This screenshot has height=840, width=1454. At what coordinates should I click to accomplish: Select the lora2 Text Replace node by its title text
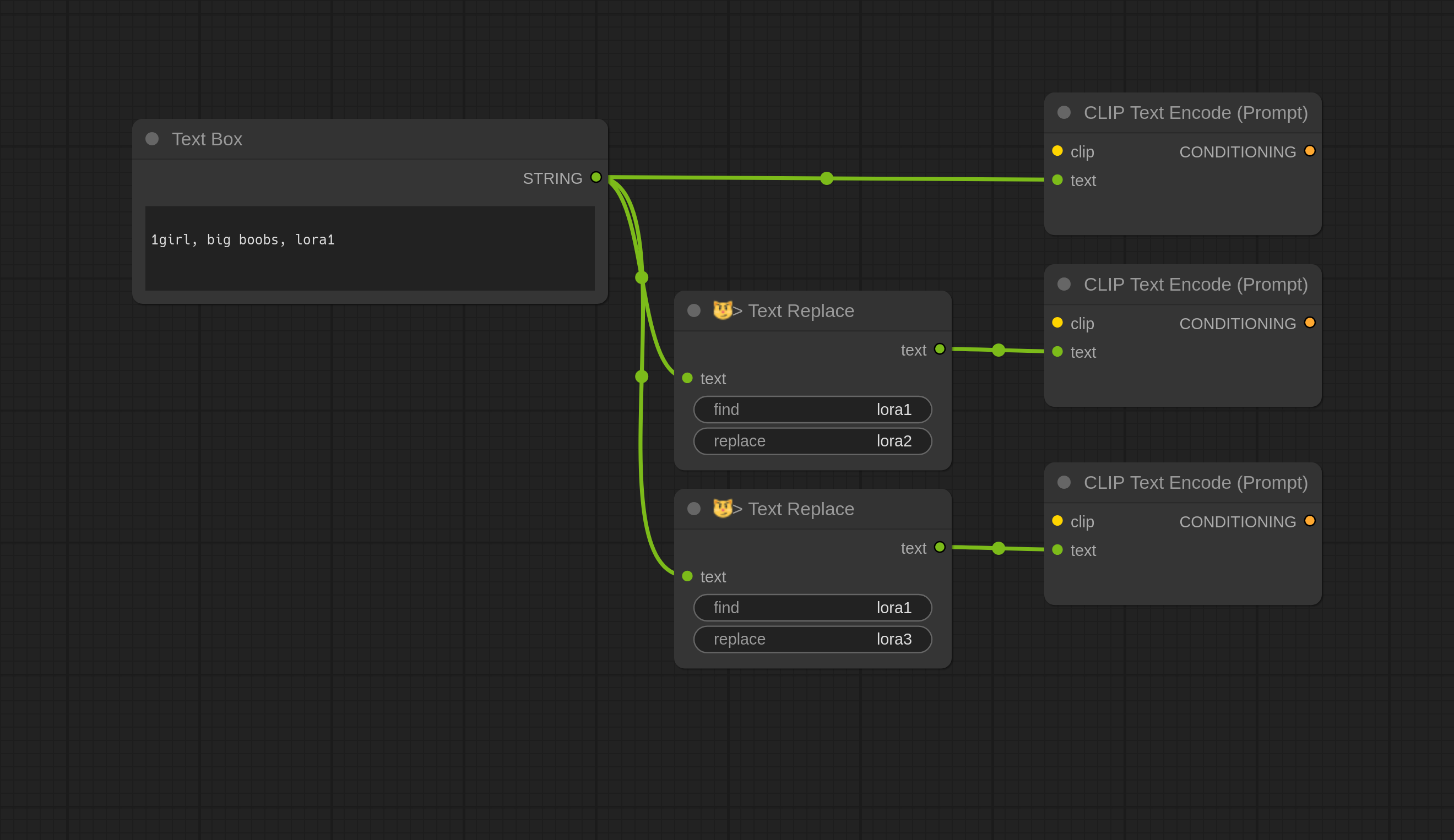pos(801,311)
